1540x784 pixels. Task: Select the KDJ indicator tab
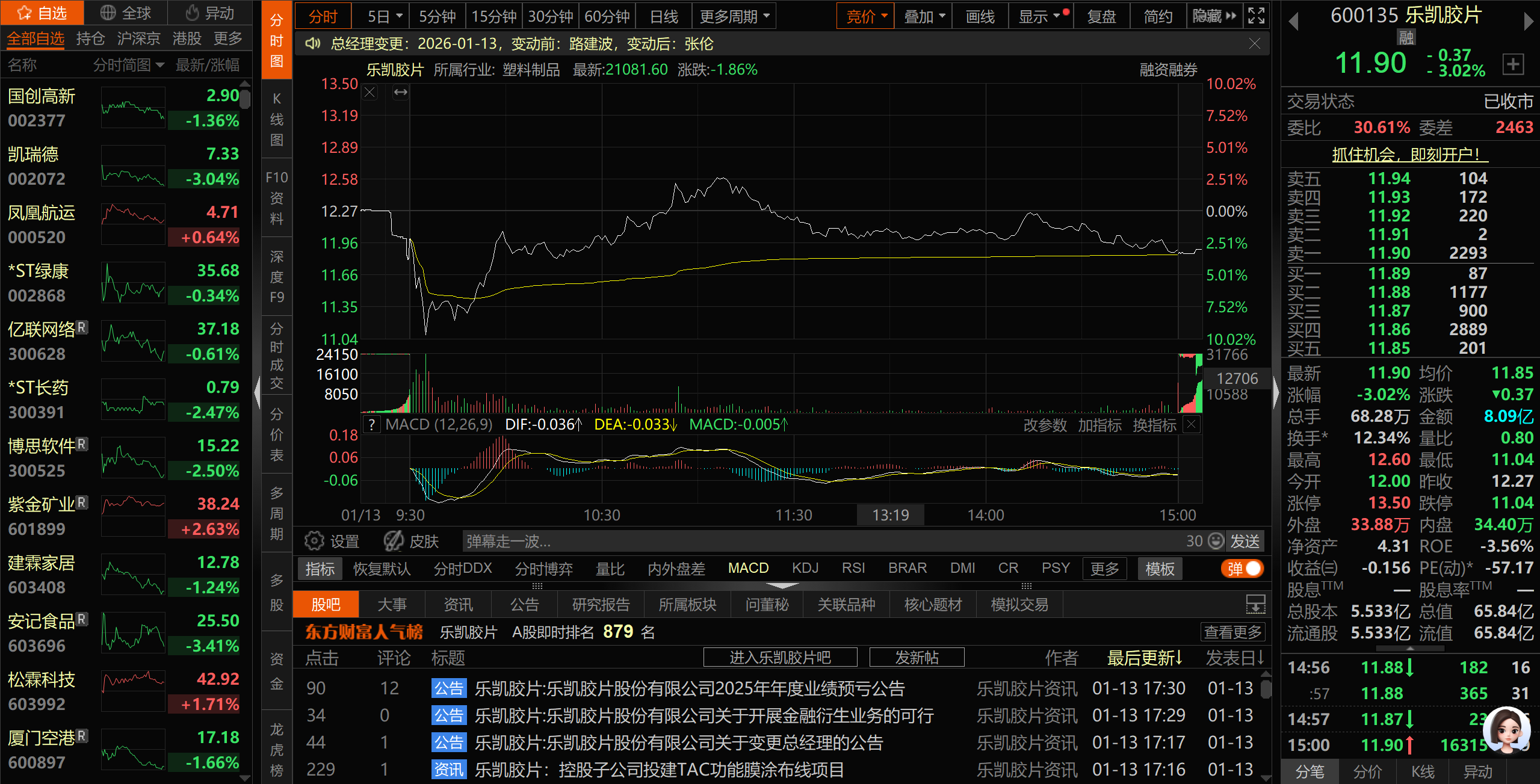coord(805,569)
